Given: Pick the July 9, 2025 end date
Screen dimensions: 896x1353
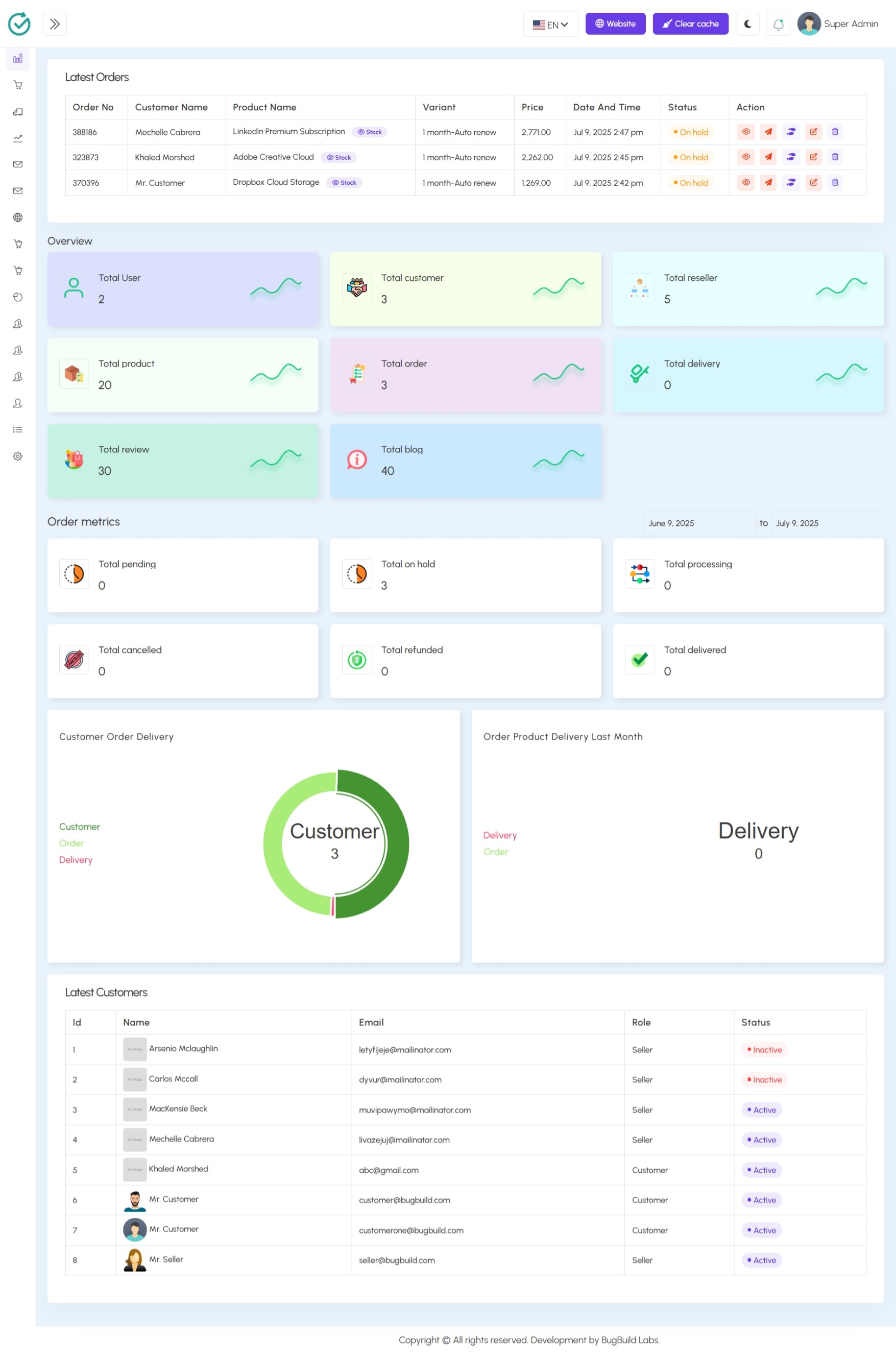Looking at the screenshot, I should click(827, 523).
